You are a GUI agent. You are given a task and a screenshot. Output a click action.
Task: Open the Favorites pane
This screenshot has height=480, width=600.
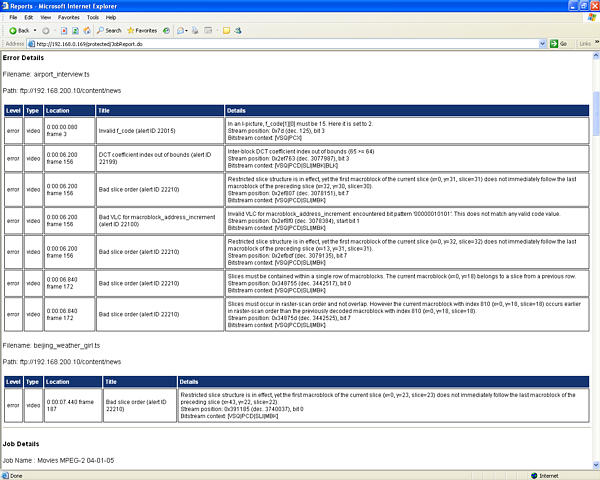coord(141,30)
